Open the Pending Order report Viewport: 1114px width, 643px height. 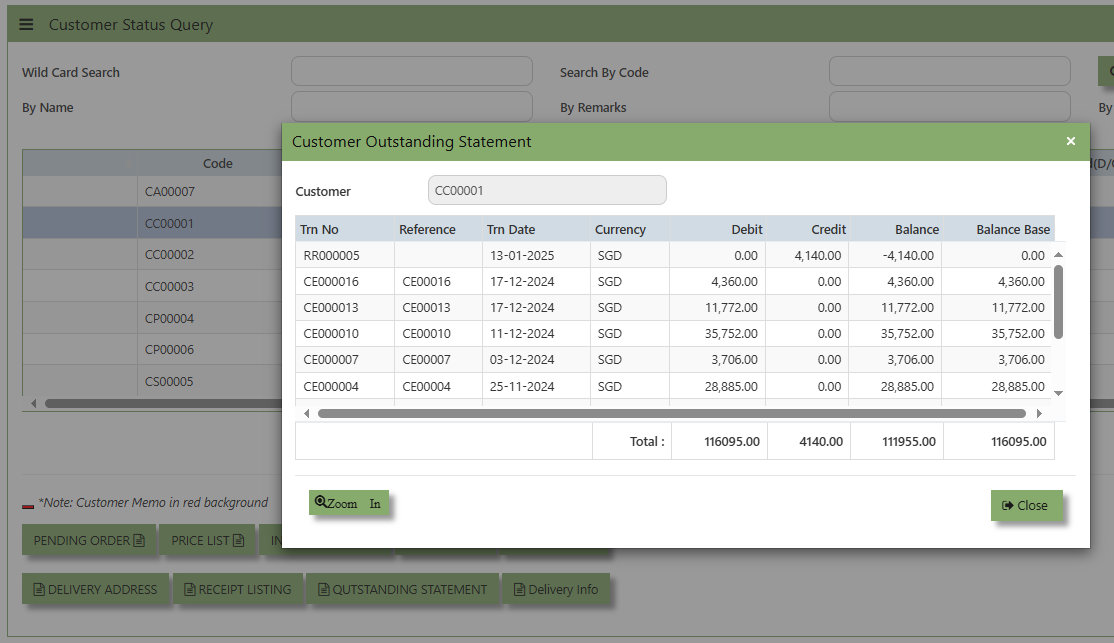[x=89, y=541]
